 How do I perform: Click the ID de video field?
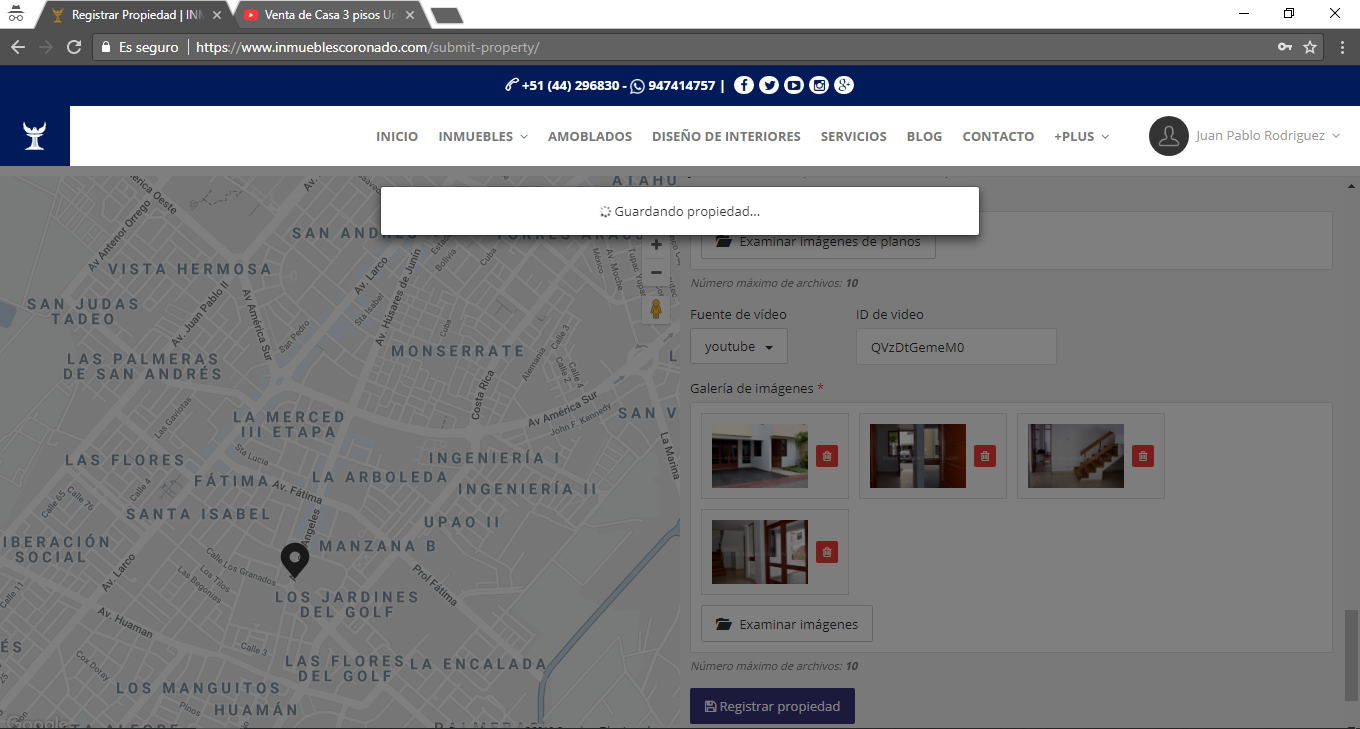tap(955, 347)
